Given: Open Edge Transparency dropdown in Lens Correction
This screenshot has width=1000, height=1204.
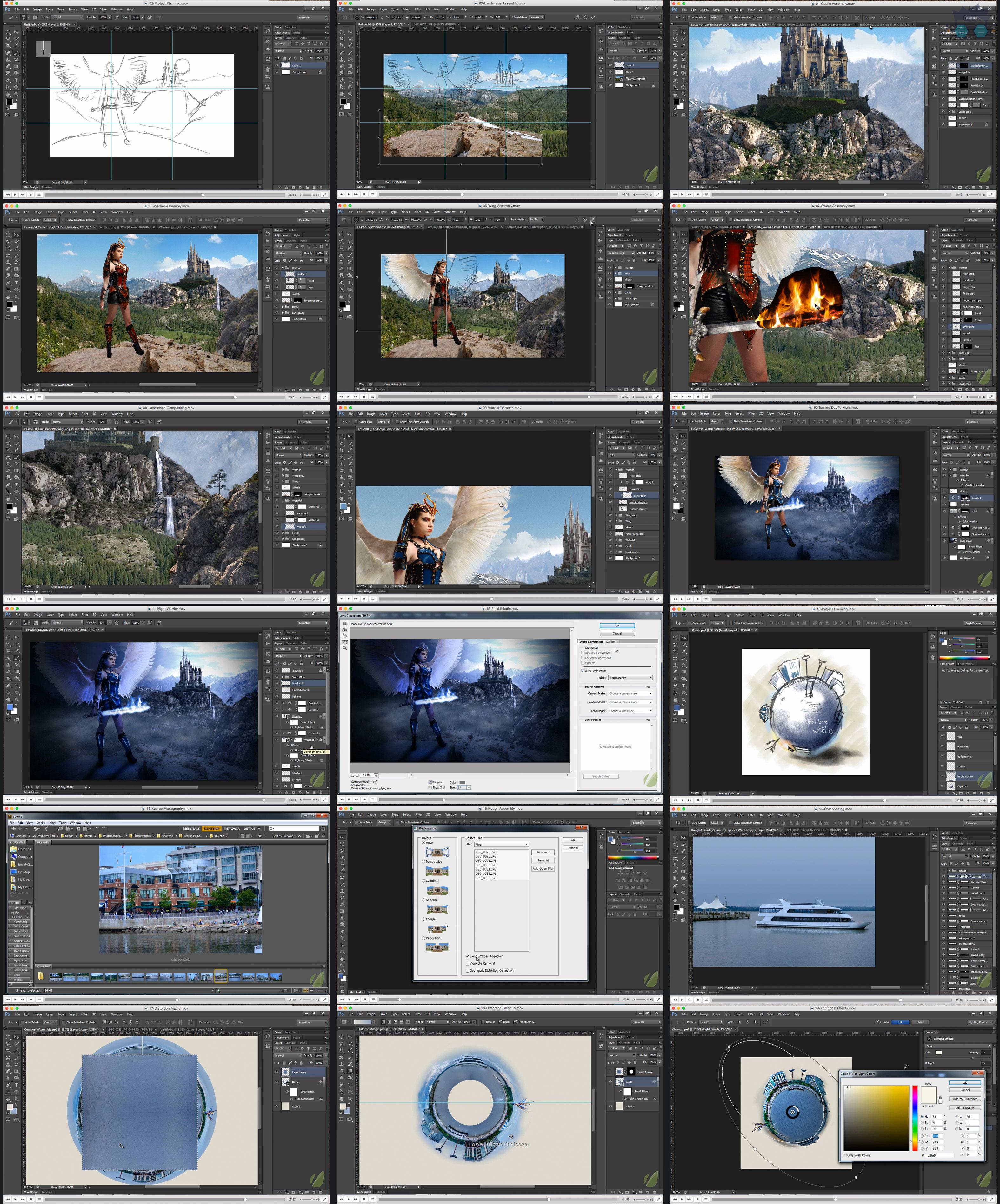Looking at the screenshot, I should [630, 678].
